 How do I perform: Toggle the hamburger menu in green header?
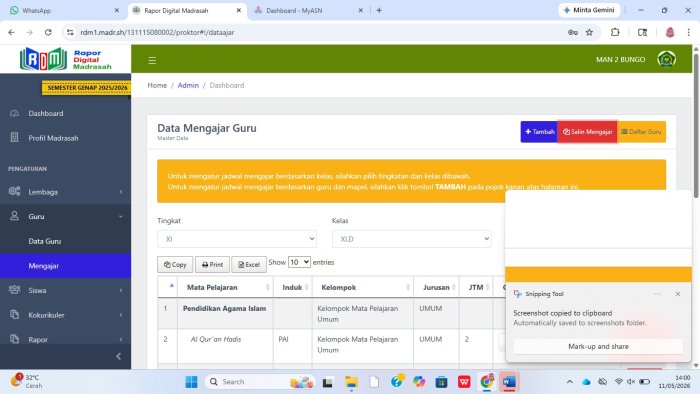pos(152,60)
